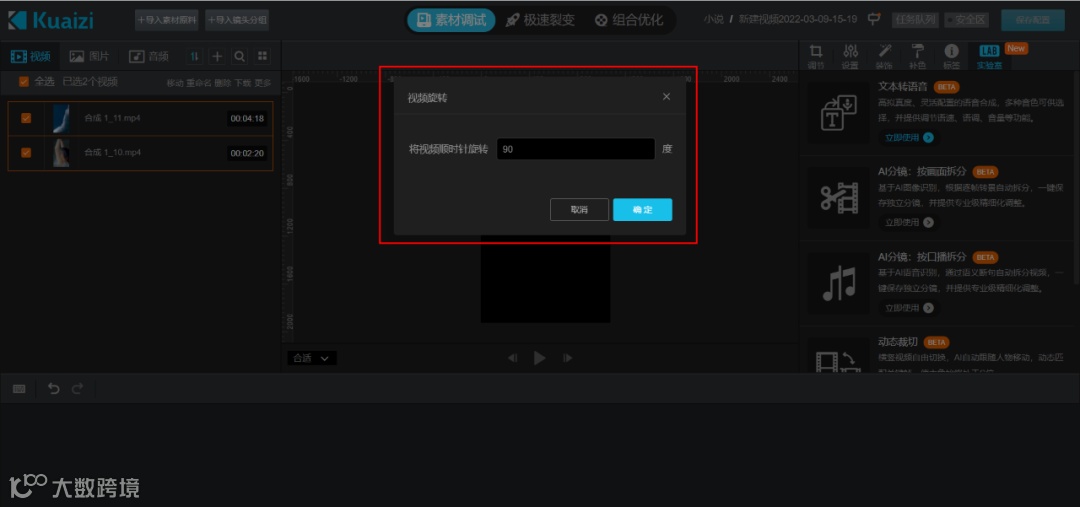Click the black preview canvas
Image resolution: width=1080 pixels, height=507 pixels.
(x=546, y=279)
